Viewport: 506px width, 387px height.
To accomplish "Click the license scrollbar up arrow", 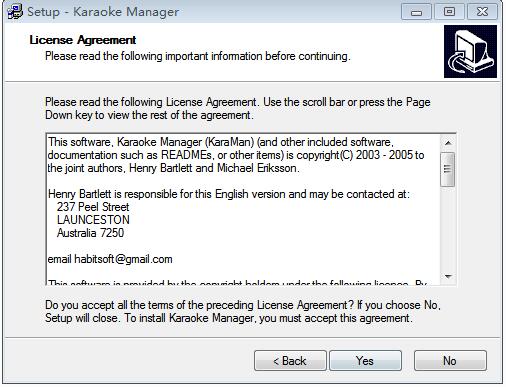I will pos(448,143).
